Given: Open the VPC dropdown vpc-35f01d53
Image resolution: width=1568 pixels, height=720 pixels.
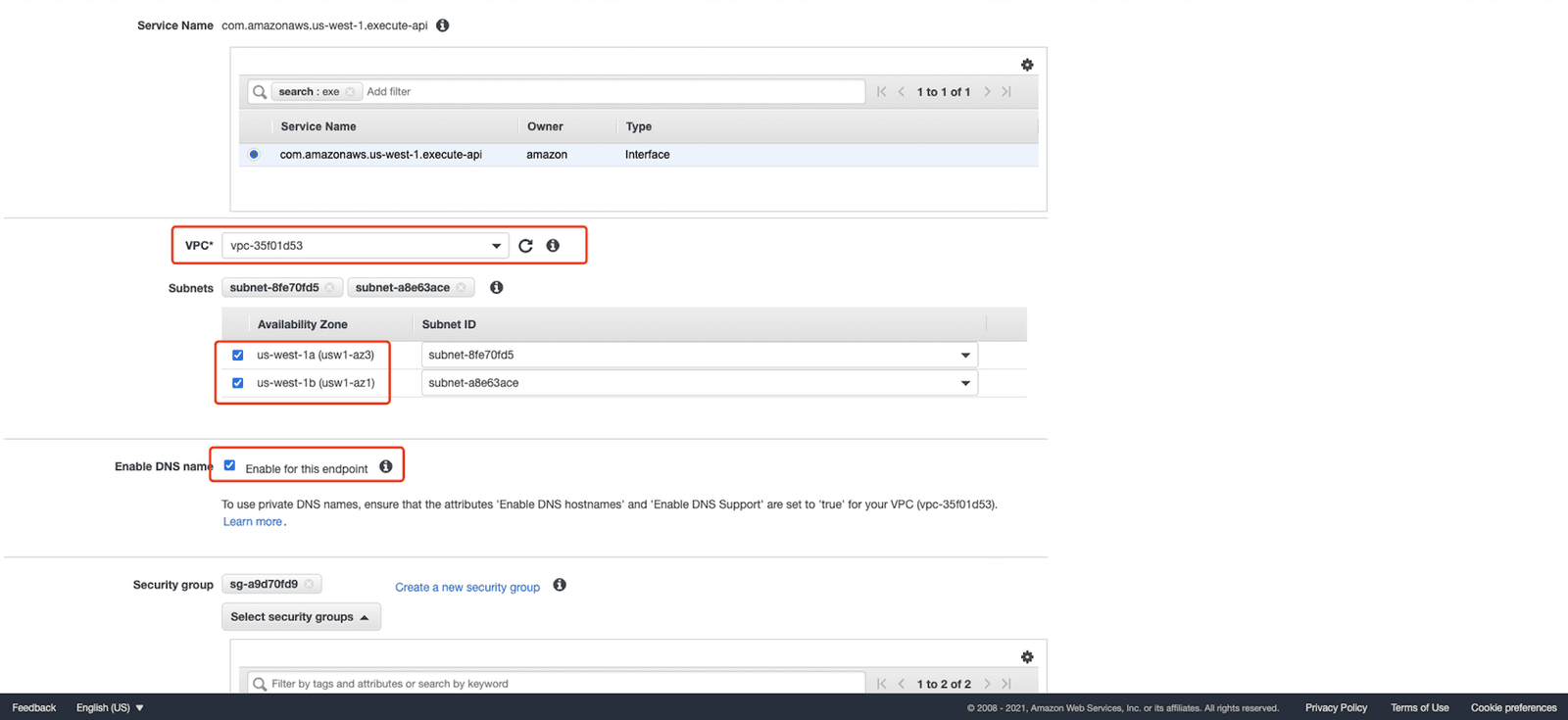Looking at the screenshot, I should [x=366, y=246].
